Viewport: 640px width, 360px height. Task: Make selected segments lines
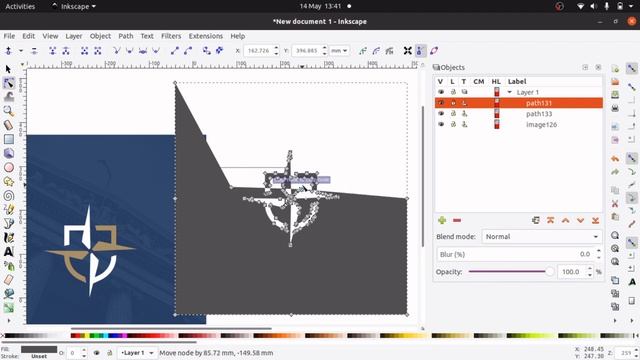175,51
